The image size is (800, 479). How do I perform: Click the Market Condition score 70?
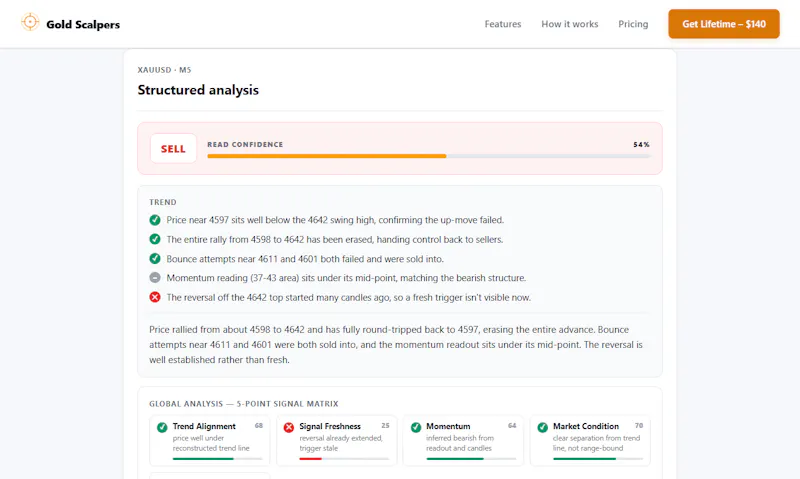pos(639,425)
